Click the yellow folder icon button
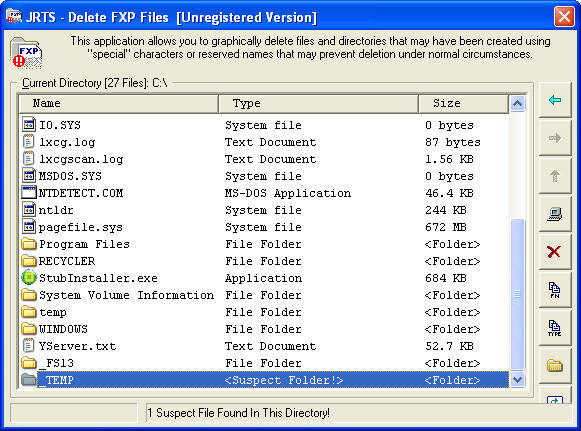The height and width of the screenshot is (431, 581). pos(555,366)
